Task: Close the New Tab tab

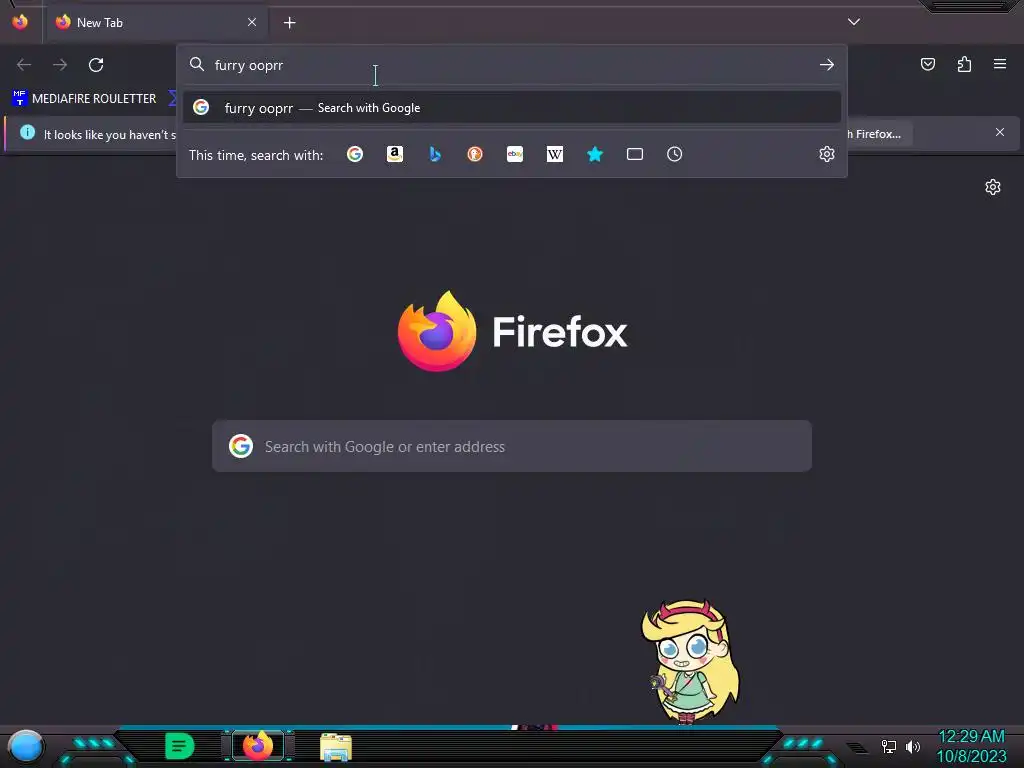Action: (x=252, y=22)
